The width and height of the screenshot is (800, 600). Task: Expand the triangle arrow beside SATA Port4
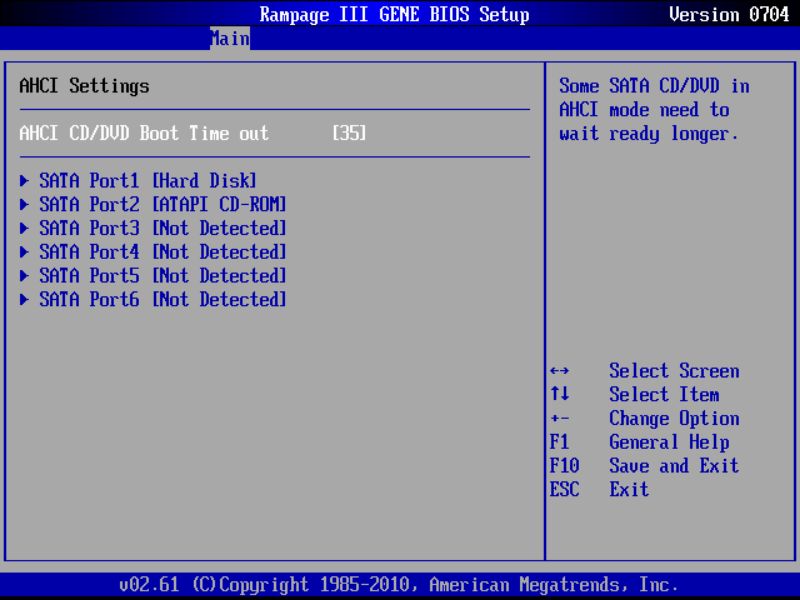tap(24, 252)
